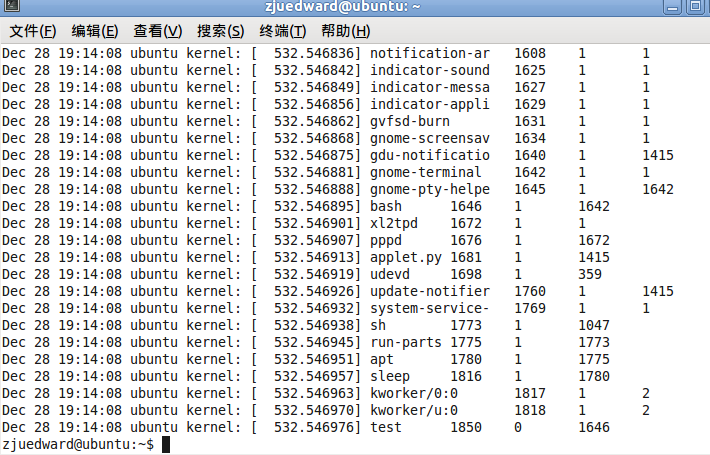This screenshot has width=710, height=455.
Task: Click process name gnome-screensav
Action: tap(430, 138)
